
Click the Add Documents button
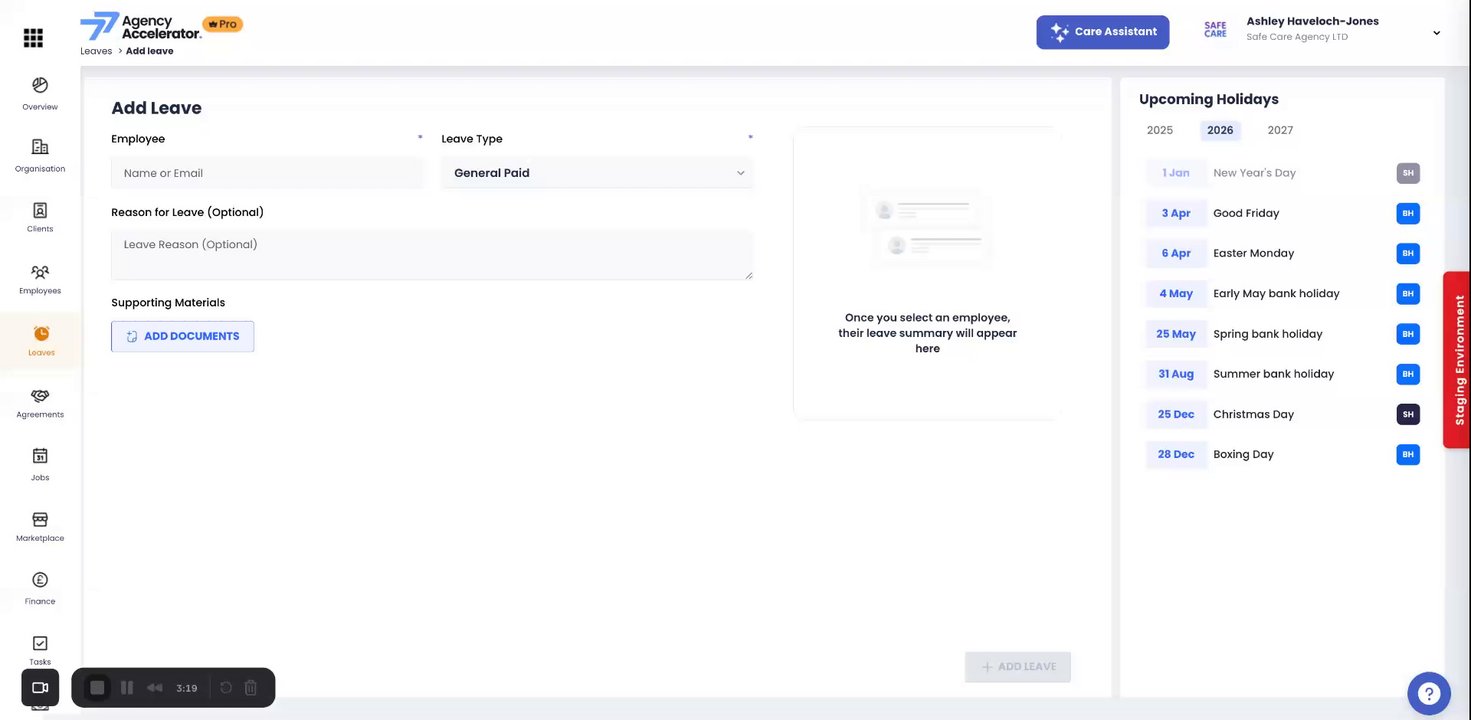[x=182, y=336]
